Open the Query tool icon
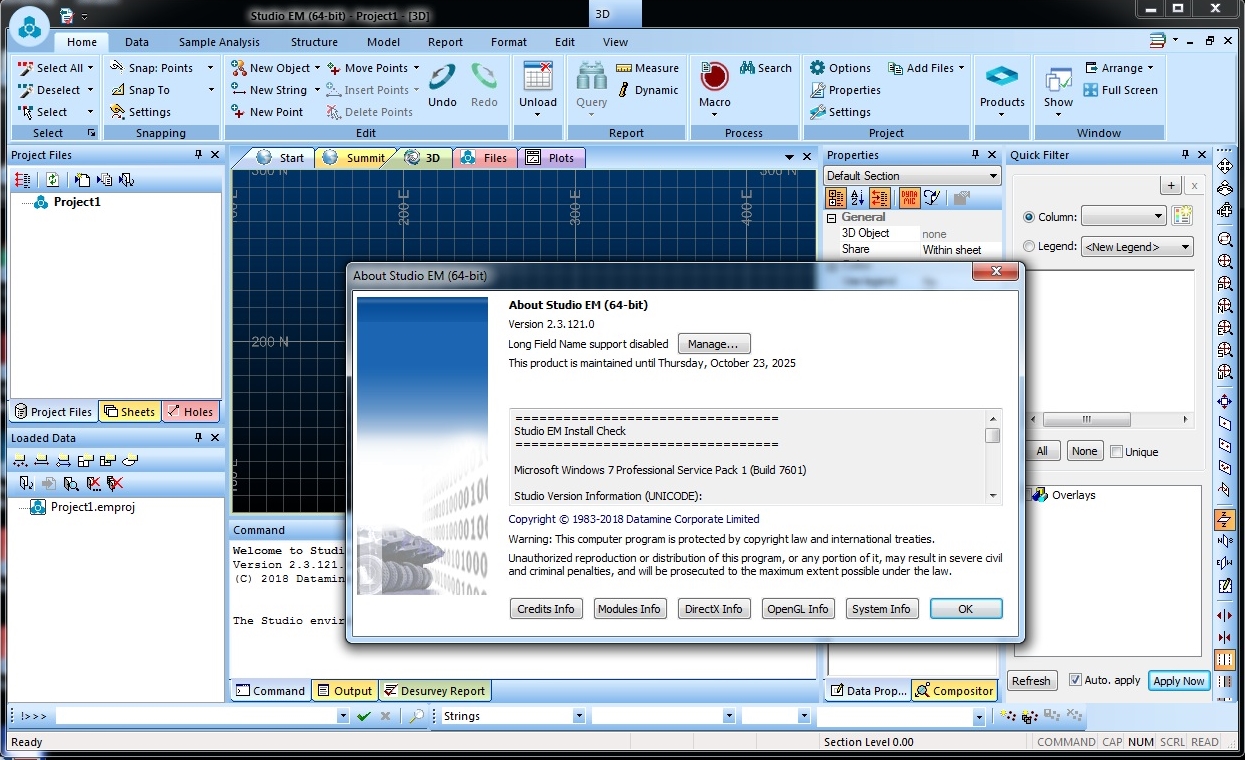Image resolution: width=1245 pixels, height=760 pixels. click(591, 78)
